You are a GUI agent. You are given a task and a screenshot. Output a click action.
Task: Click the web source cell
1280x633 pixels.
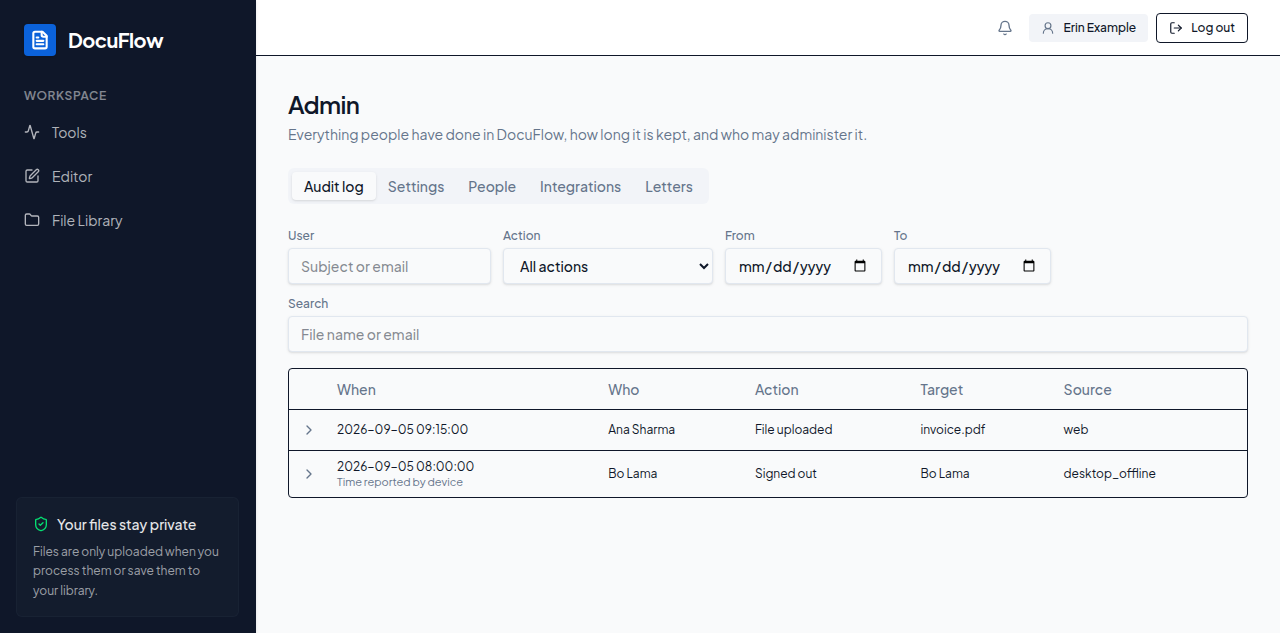tap(1075, 430)
